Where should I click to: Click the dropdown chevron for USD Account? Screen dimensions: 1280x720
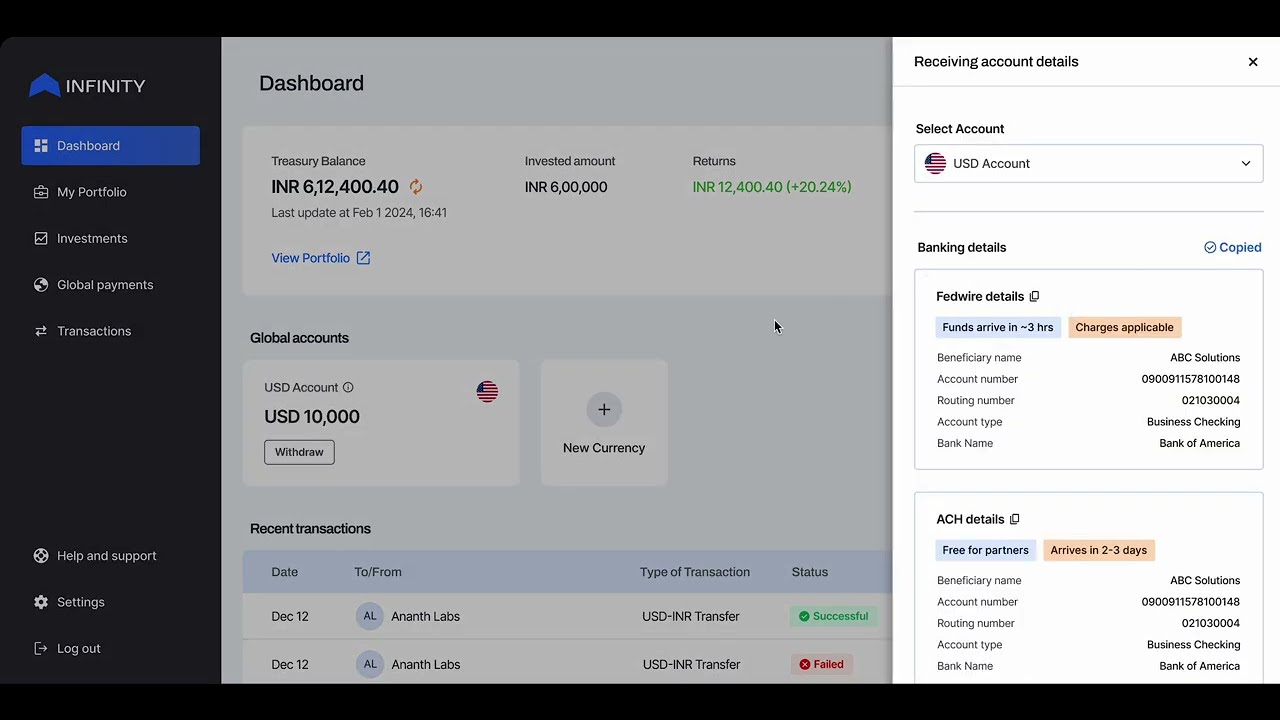pyautogui.click(x=1246, y=164)
